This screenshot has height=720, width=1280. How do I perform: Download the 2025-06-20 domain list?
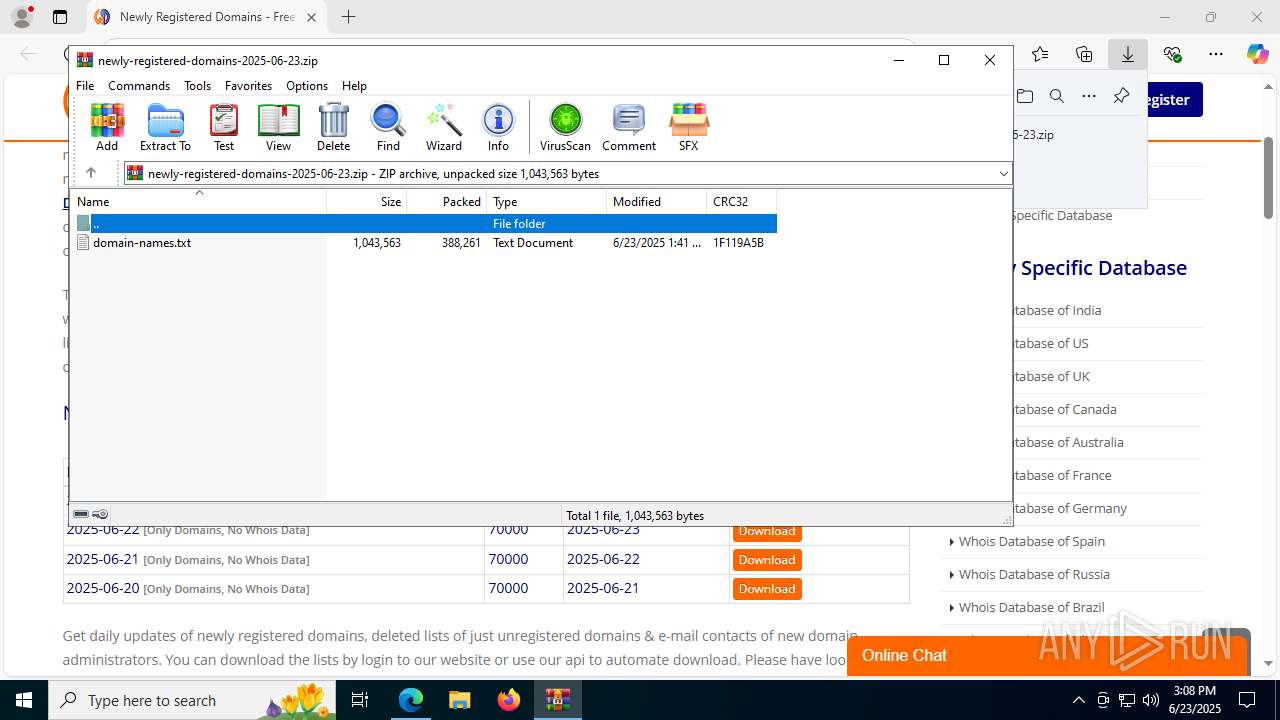coord(767,589)
